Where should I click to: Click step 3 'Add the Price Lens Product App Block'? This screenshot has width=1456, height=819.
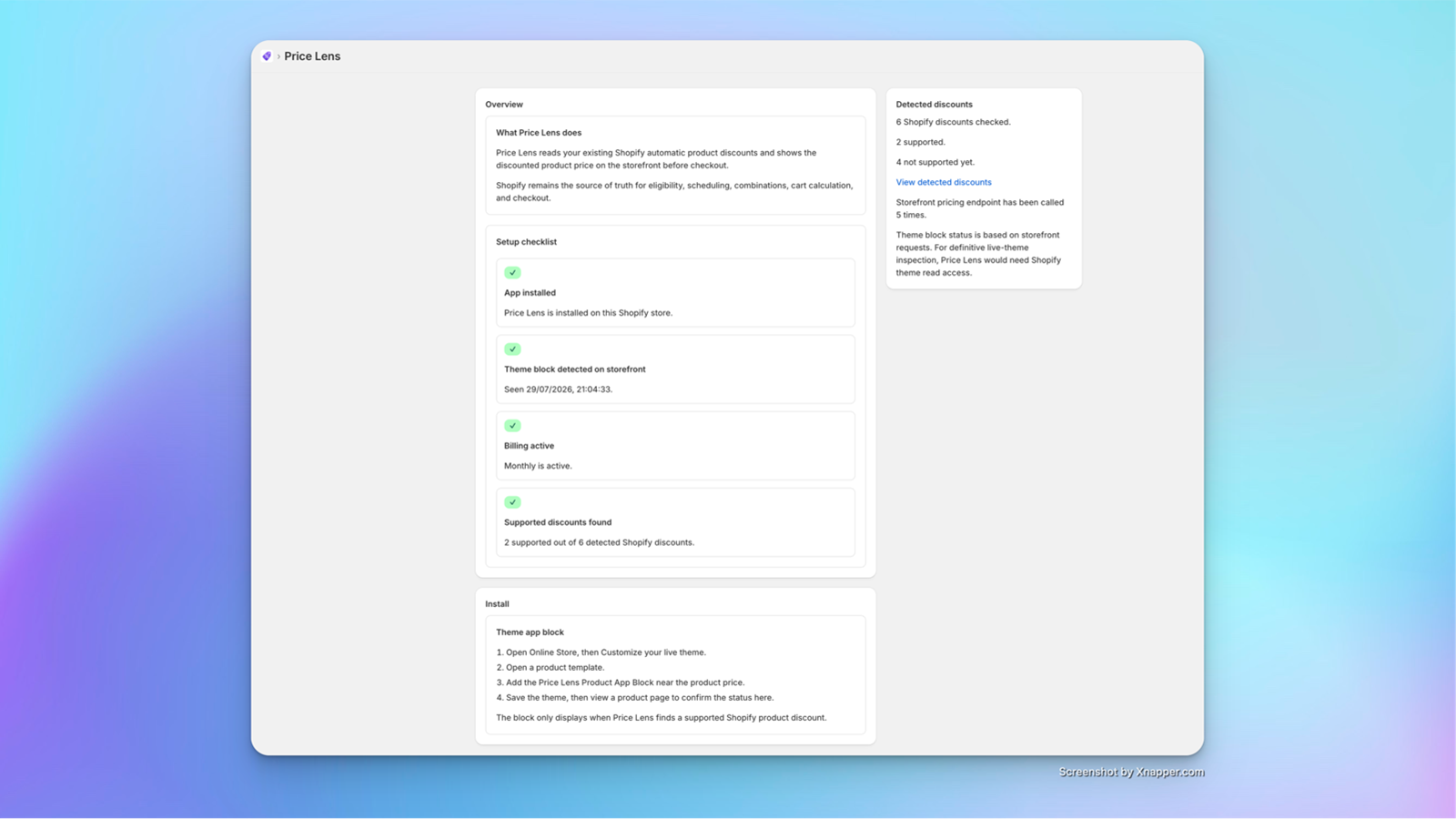[x=620, y=682]
